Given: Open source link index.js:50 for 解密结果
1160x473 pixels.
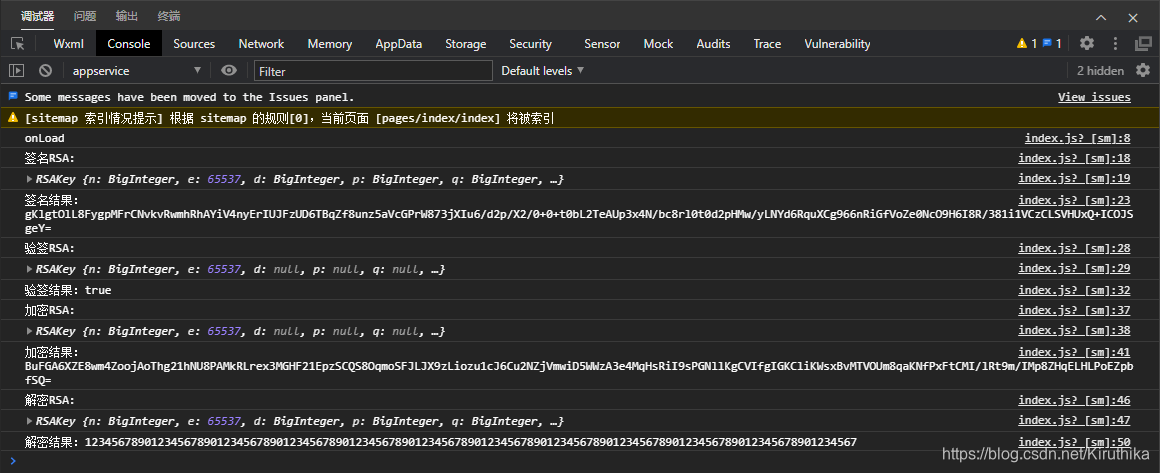Looking at the screenshot, I should (1074, 442).
